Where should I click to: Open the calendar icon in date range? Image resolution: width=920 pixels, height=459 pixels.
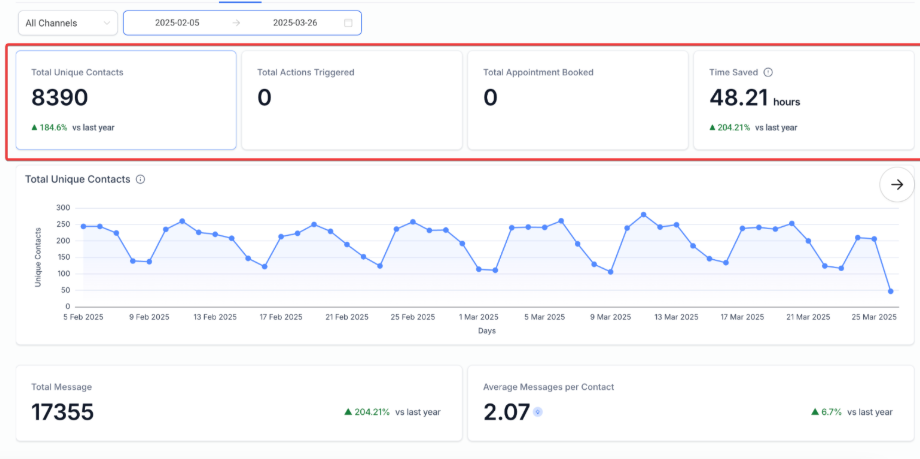[x=348, y=23]
